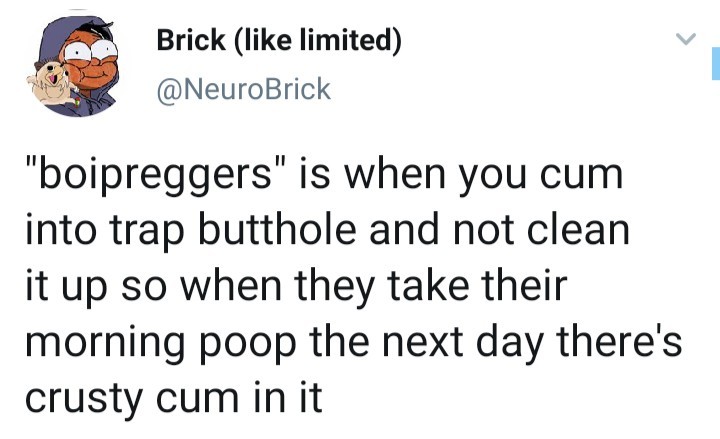Open Brick's cartoon profile avatar

(74, 66)
